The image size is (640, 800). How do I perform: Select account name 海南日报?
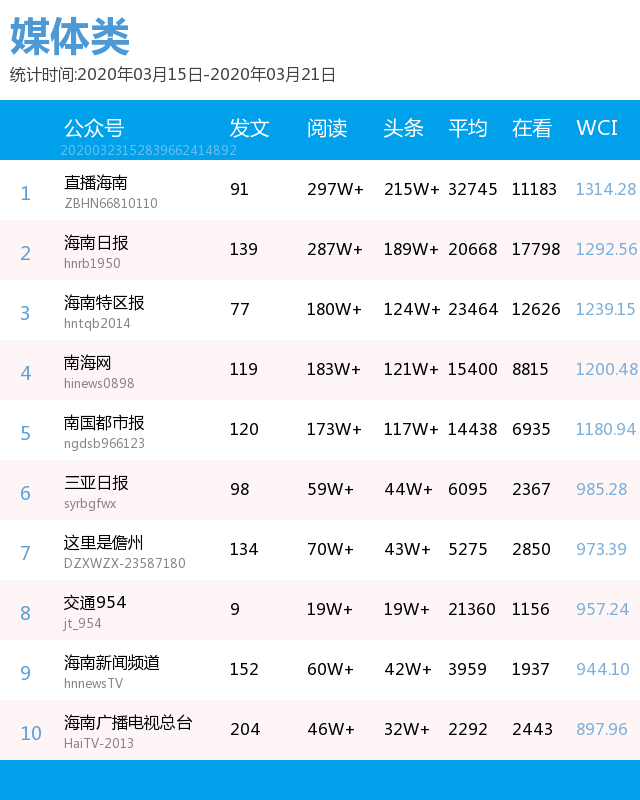(95, 243)
